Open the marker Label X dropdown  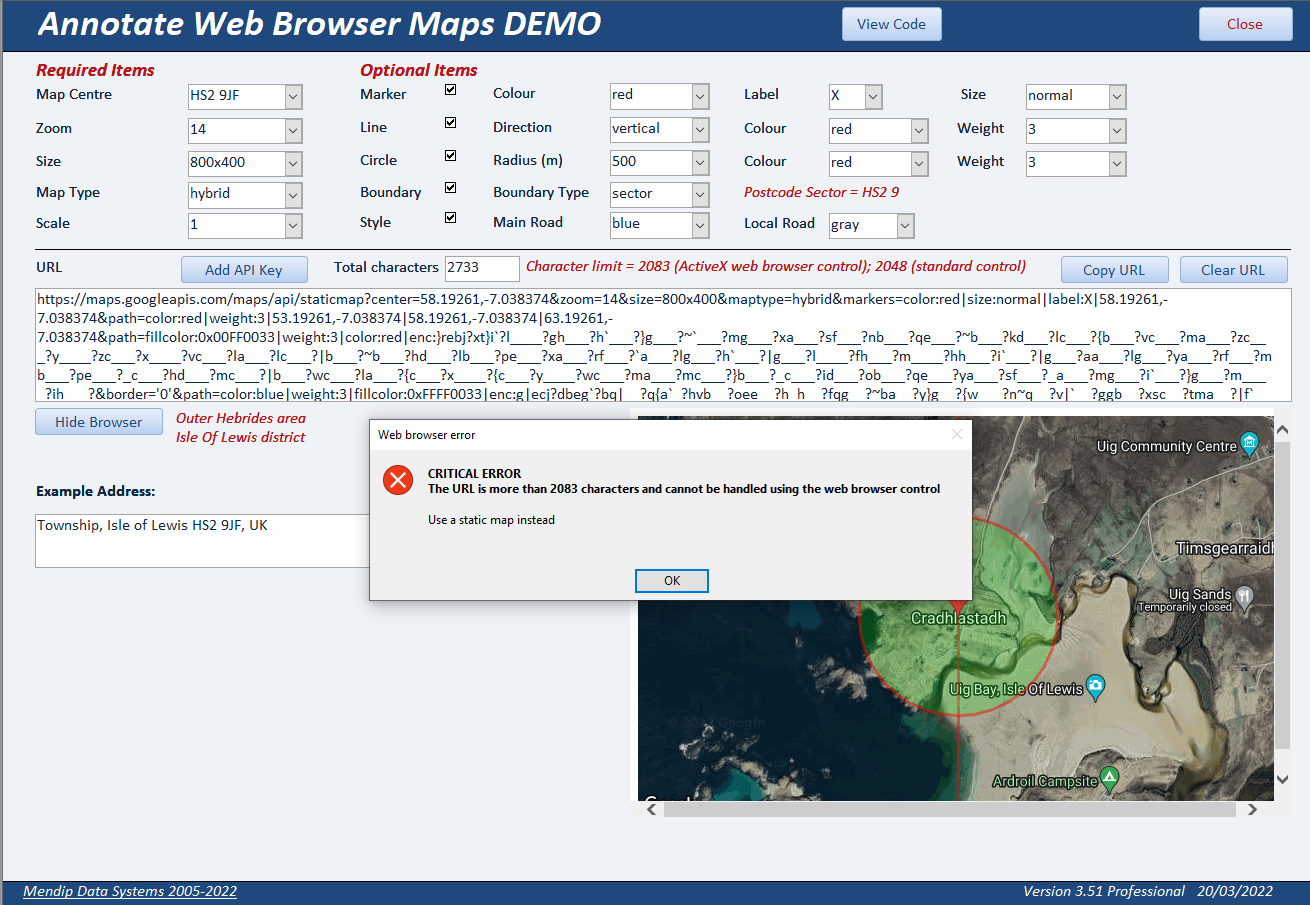click(873, 97)
